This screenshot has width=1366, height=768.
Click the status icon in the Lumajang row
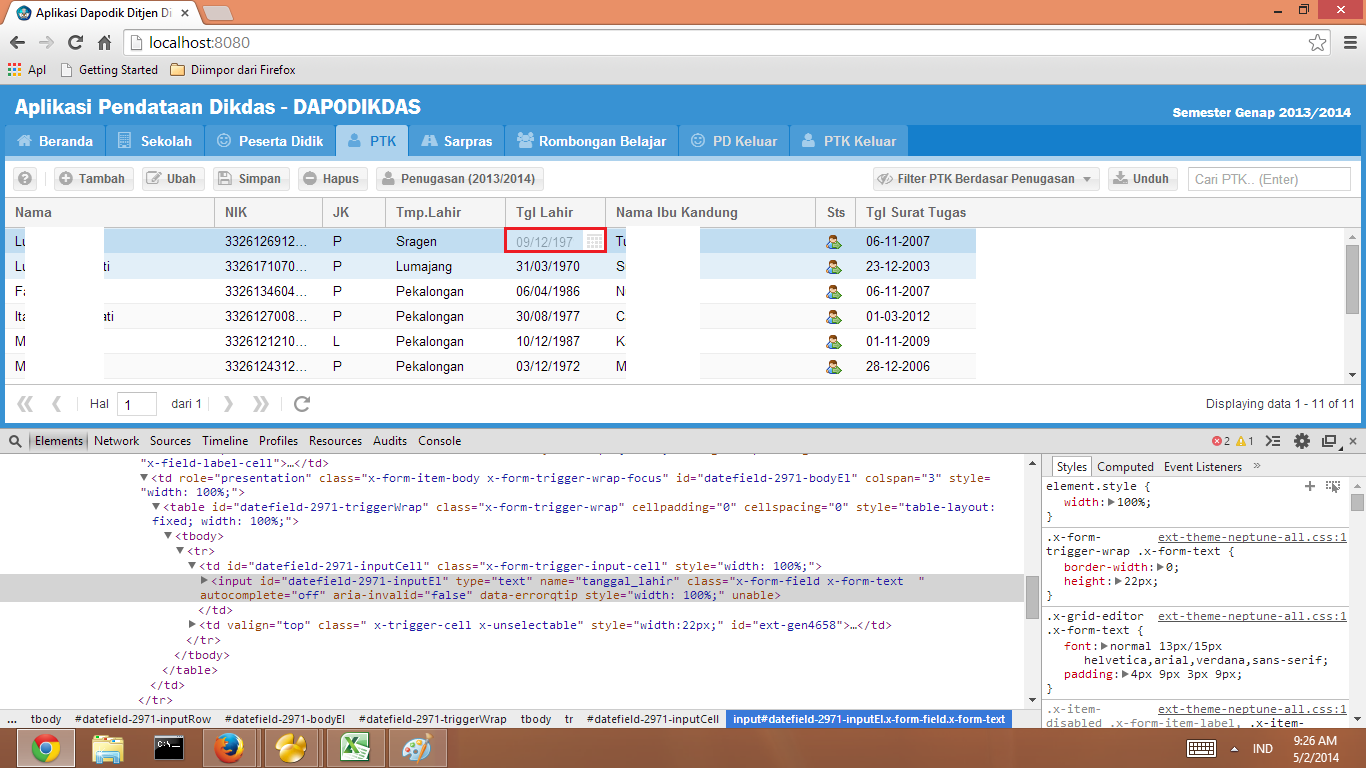point(833,266)
